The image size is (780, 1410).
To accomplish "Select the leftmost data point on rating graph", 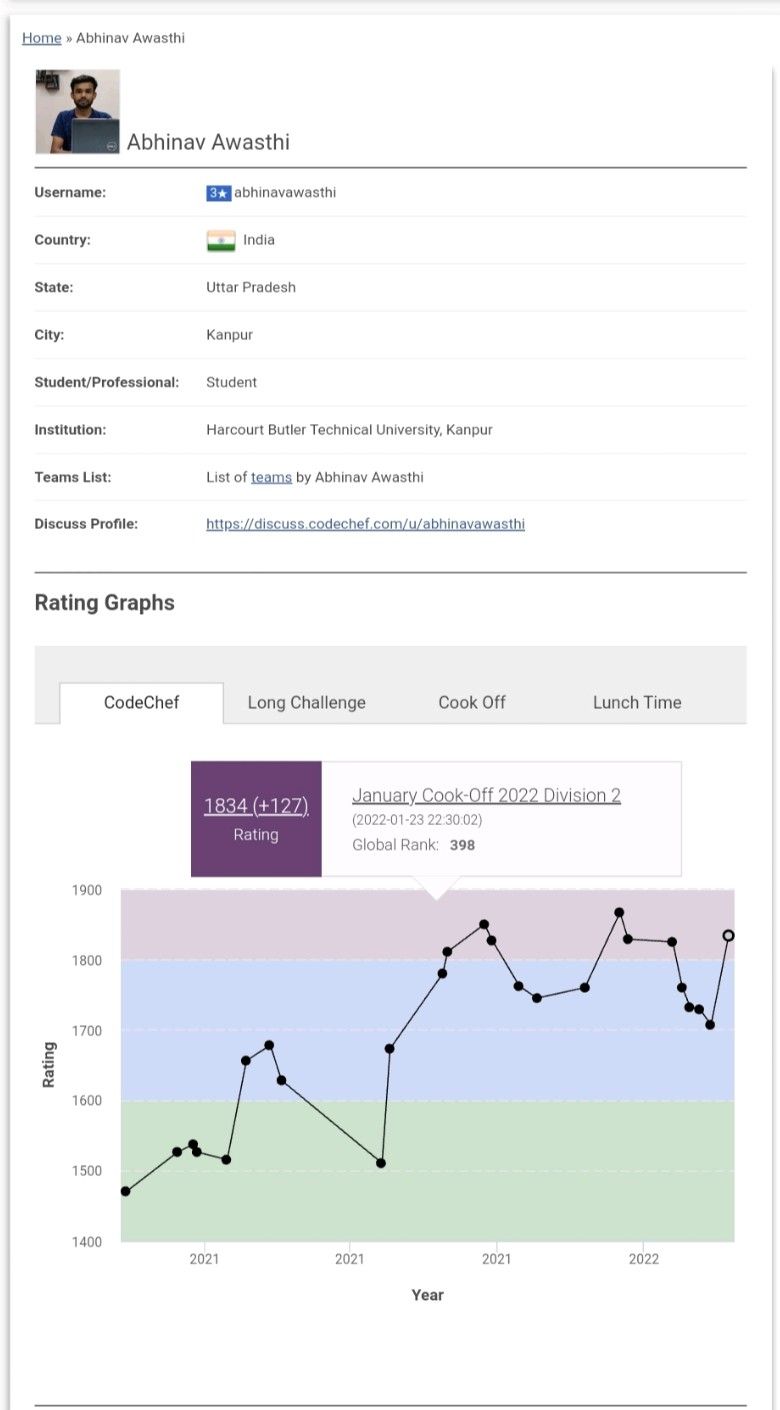I will (125, 1191).
